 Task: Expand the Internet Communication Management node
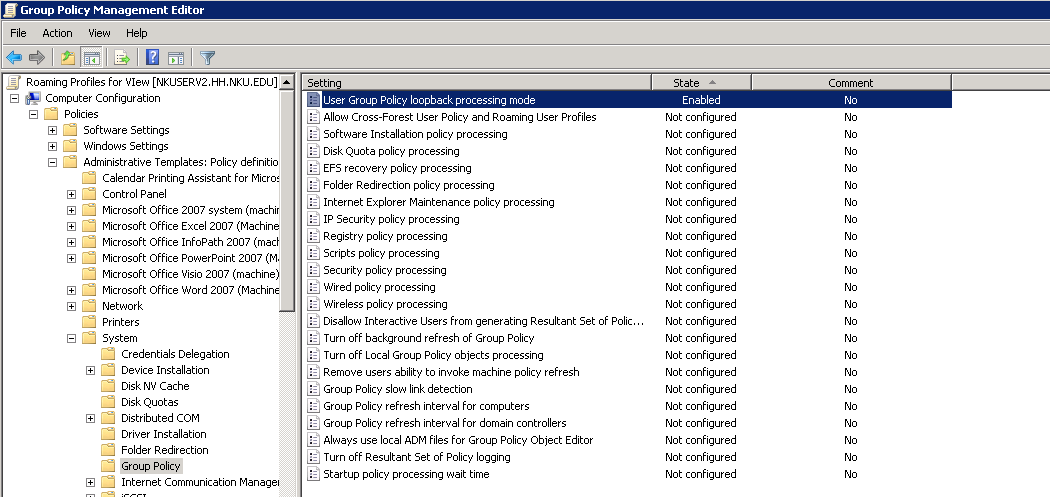[90, 482]
